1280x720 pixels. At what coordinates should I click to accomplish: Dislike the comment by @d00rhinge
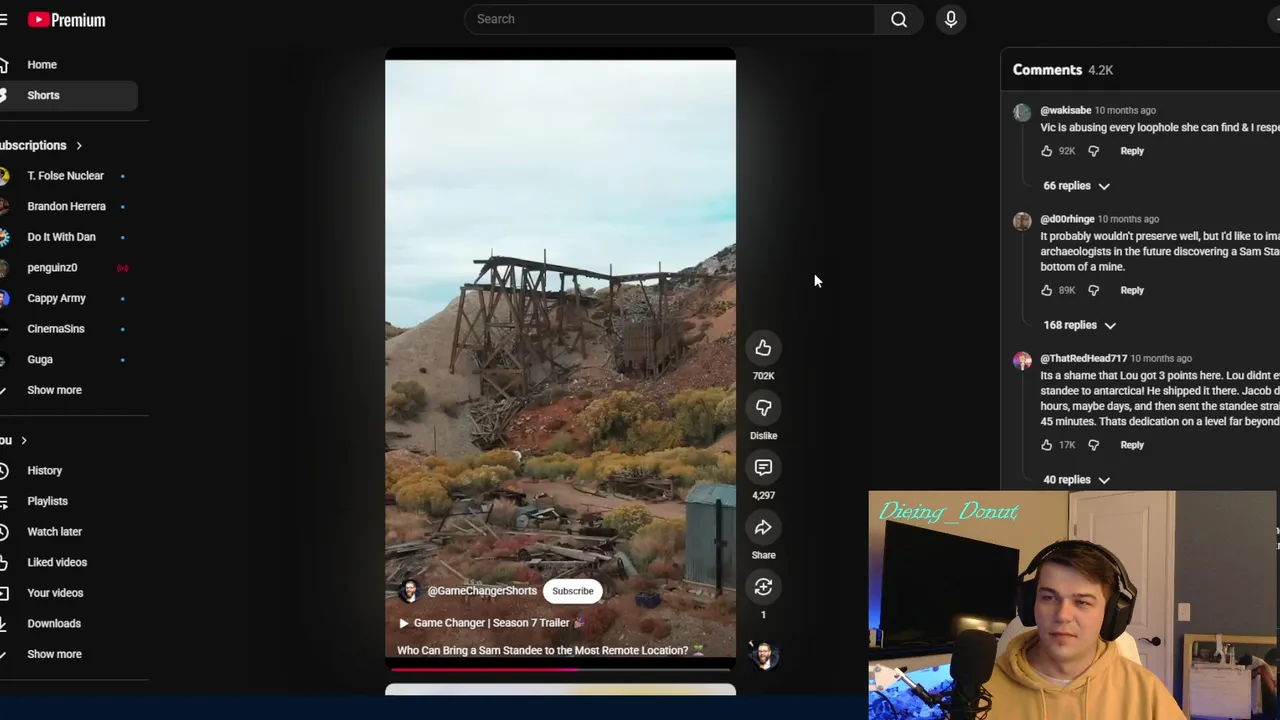[x=1093, y=290]
